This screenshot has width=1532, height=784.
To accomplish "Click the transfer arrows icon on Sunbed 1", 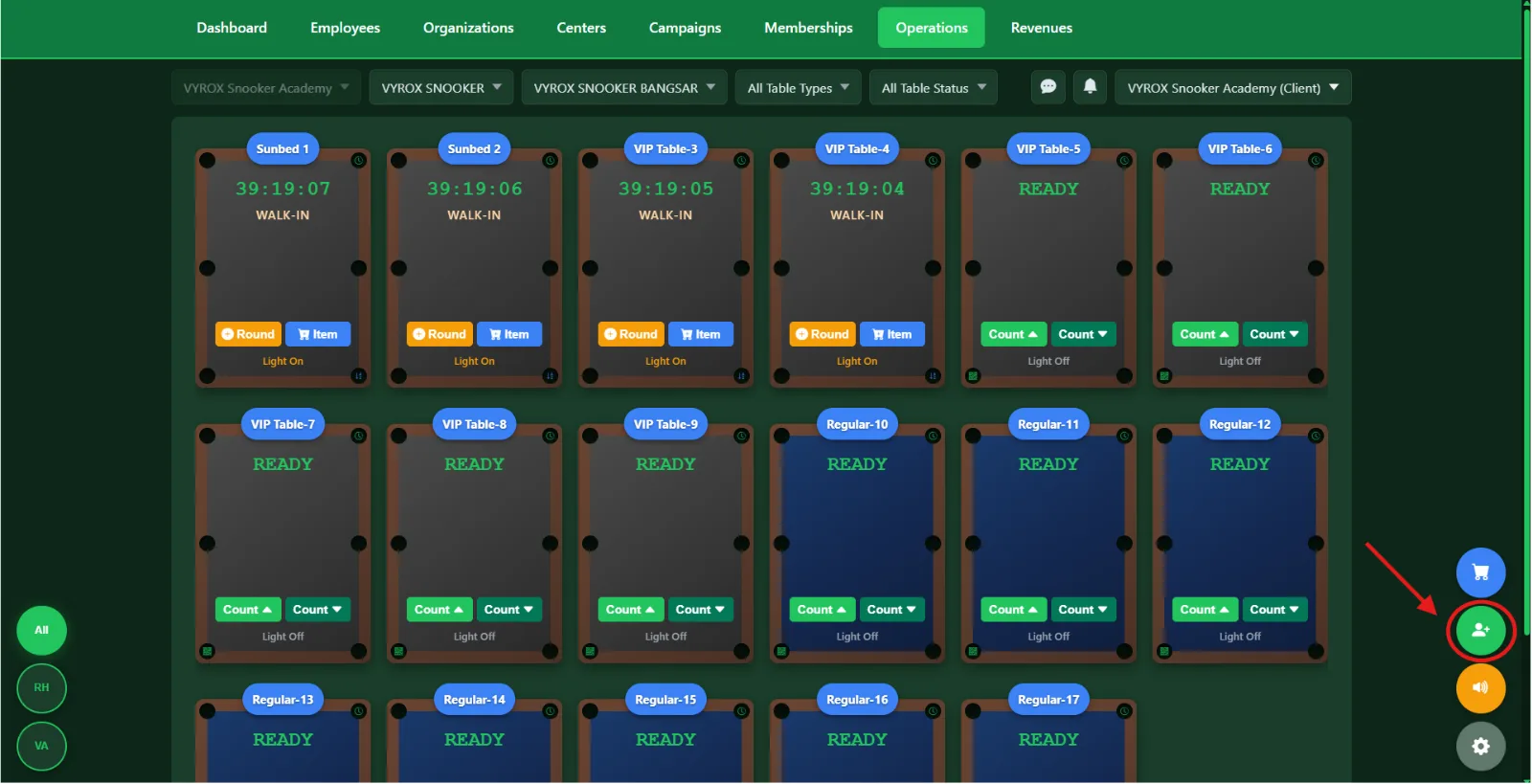I will 358,376.
